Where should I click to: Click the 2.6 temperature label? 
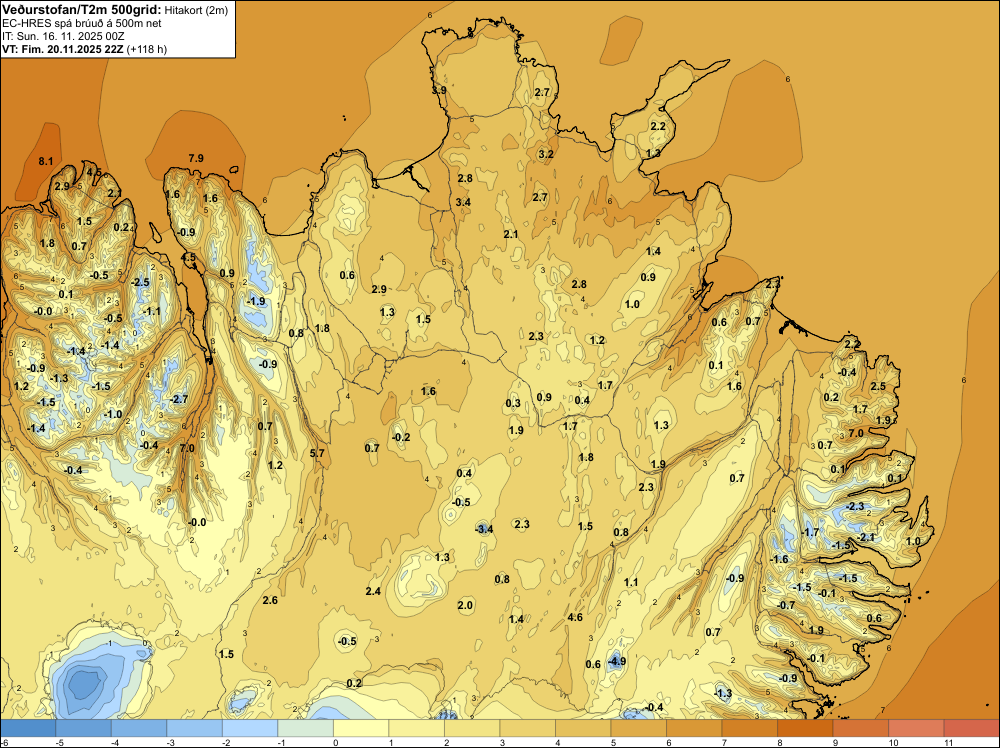(x=270, y=600)
